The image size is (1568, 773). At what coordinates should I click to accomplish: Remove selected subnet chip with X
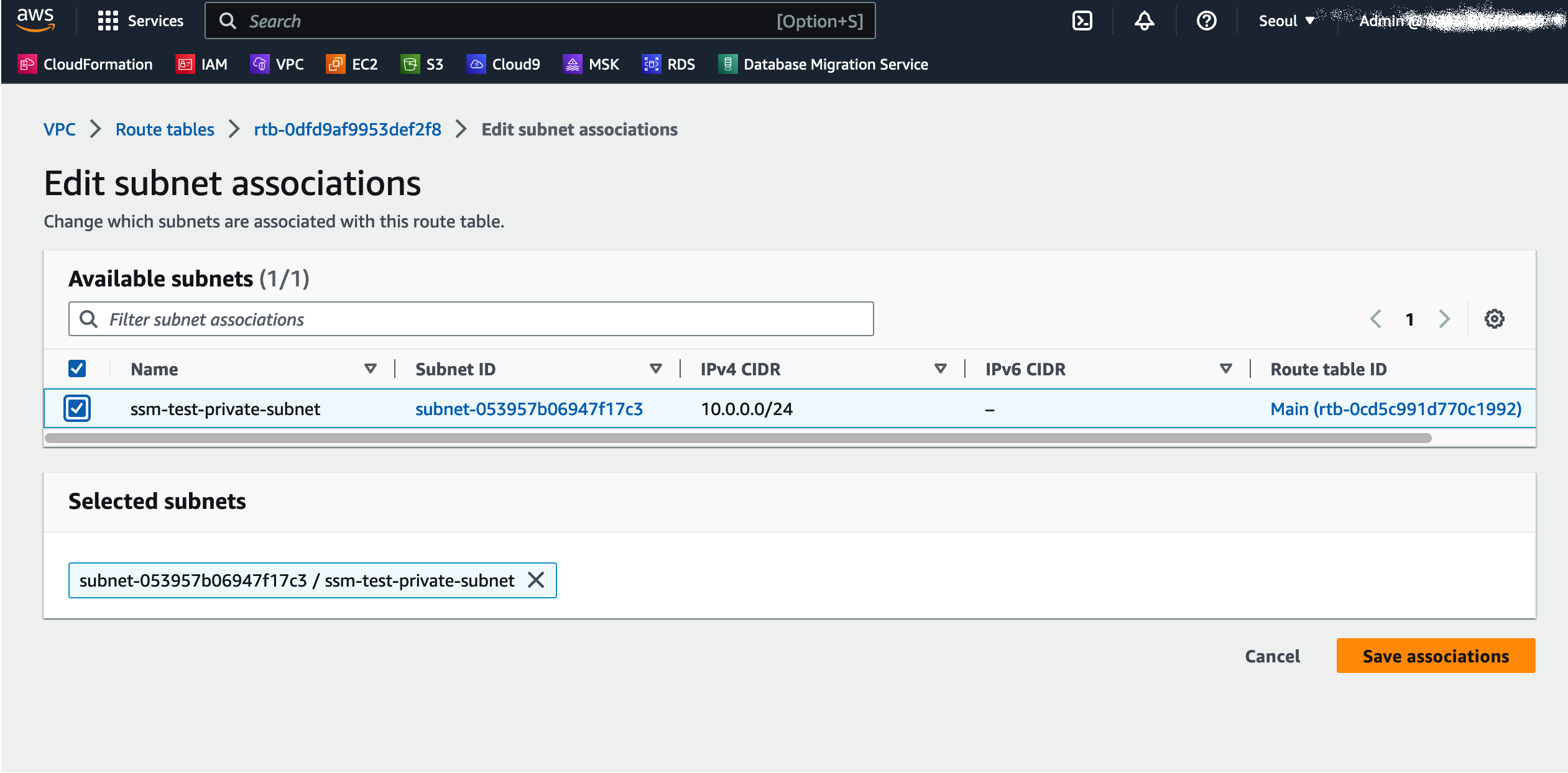click(536, 580)
